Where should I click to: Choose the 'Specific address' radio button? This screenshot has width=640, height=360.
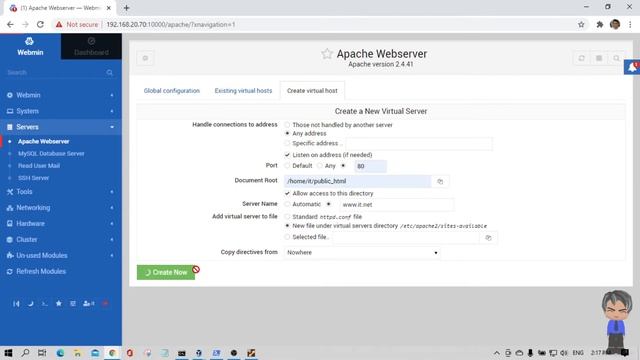pos(287,143)
